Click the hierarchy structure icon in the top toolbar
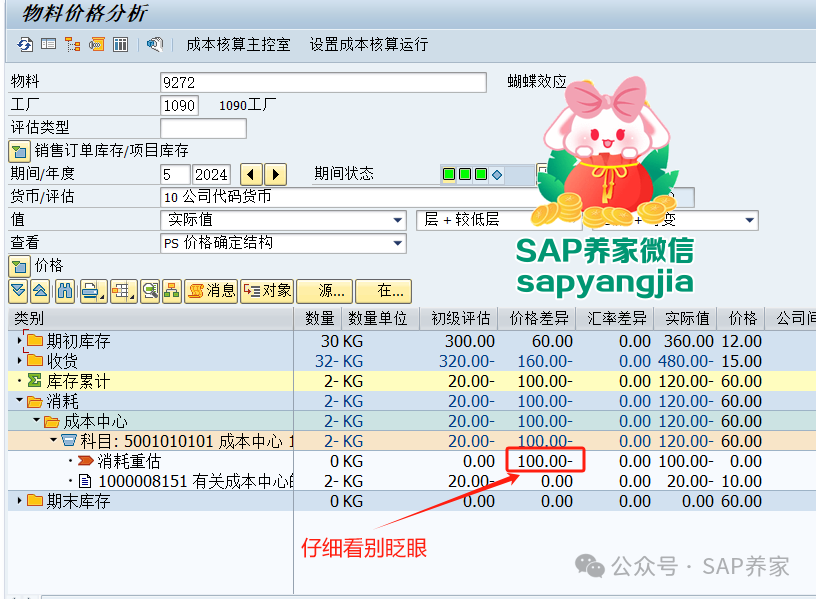This screenshot has width=816, height=599. (x=72, y=45)
